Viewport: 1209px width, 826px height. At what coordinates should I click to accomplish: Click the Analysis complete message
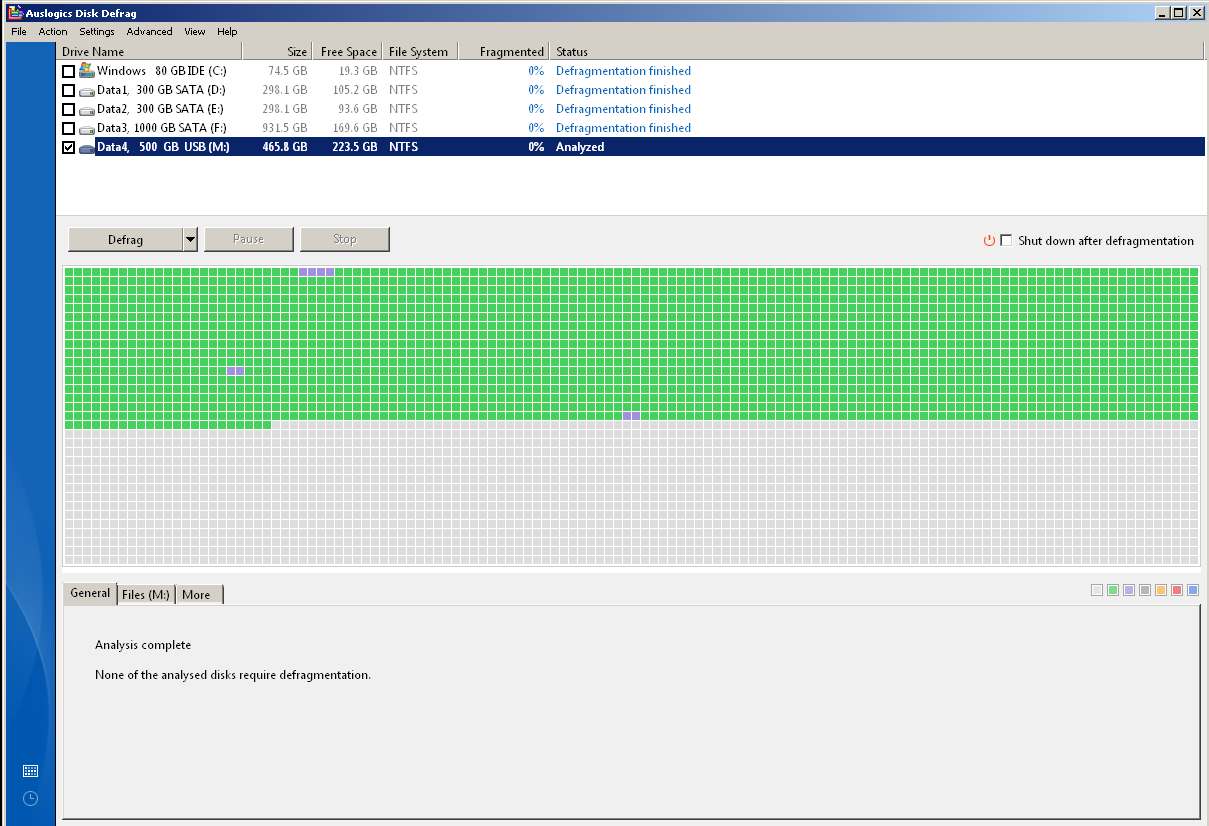tap(143, 645)
